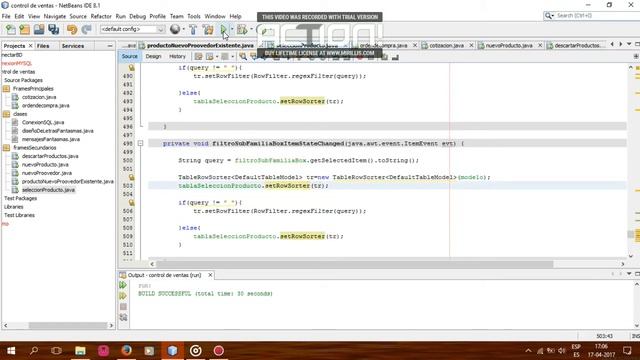Open the default config combo box
Screen dimensions: 640x360
pyautogui.click(x=132, y=29)
